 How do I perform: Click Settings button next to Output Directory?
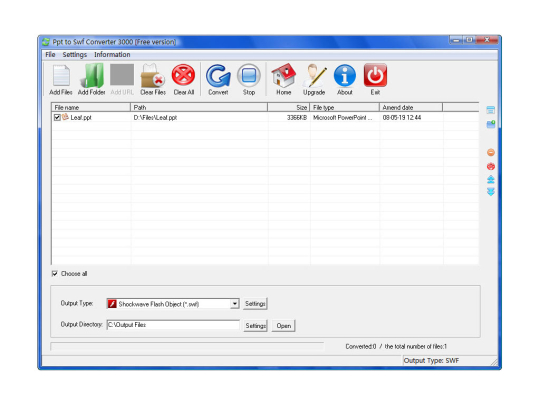256,326
